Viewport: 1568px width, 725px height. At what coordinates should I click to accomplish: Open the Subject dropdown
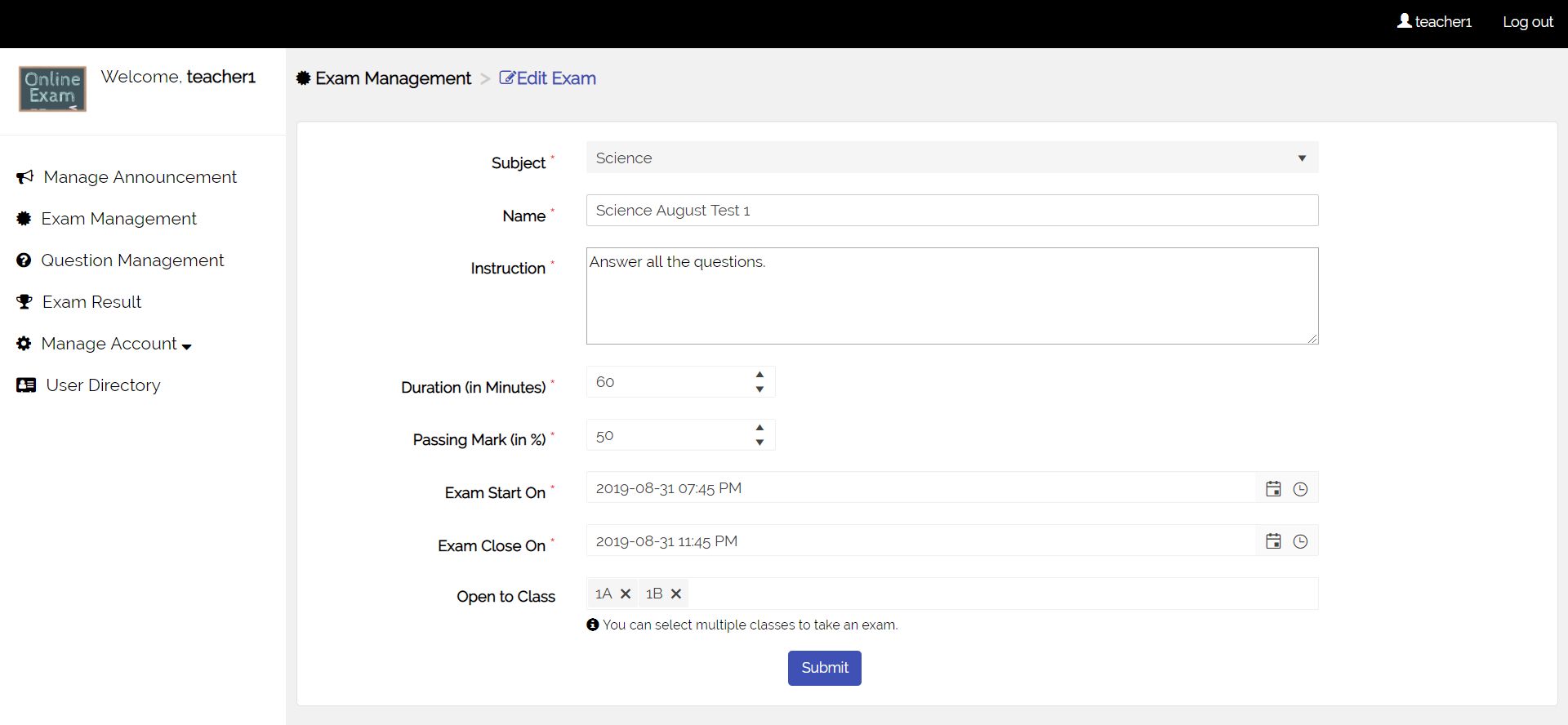pos(951,158)
